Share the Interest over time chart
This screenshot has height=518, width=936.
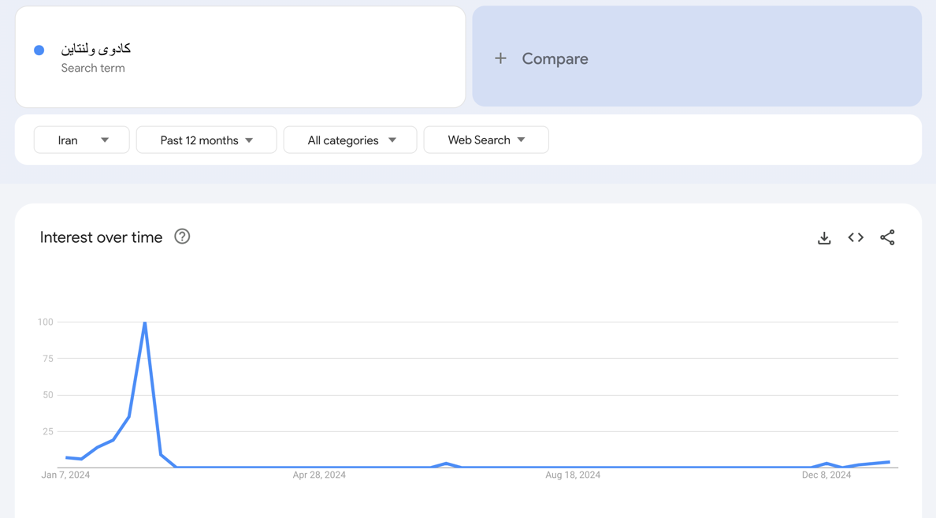pyautogui.click(x=887, y=238)
